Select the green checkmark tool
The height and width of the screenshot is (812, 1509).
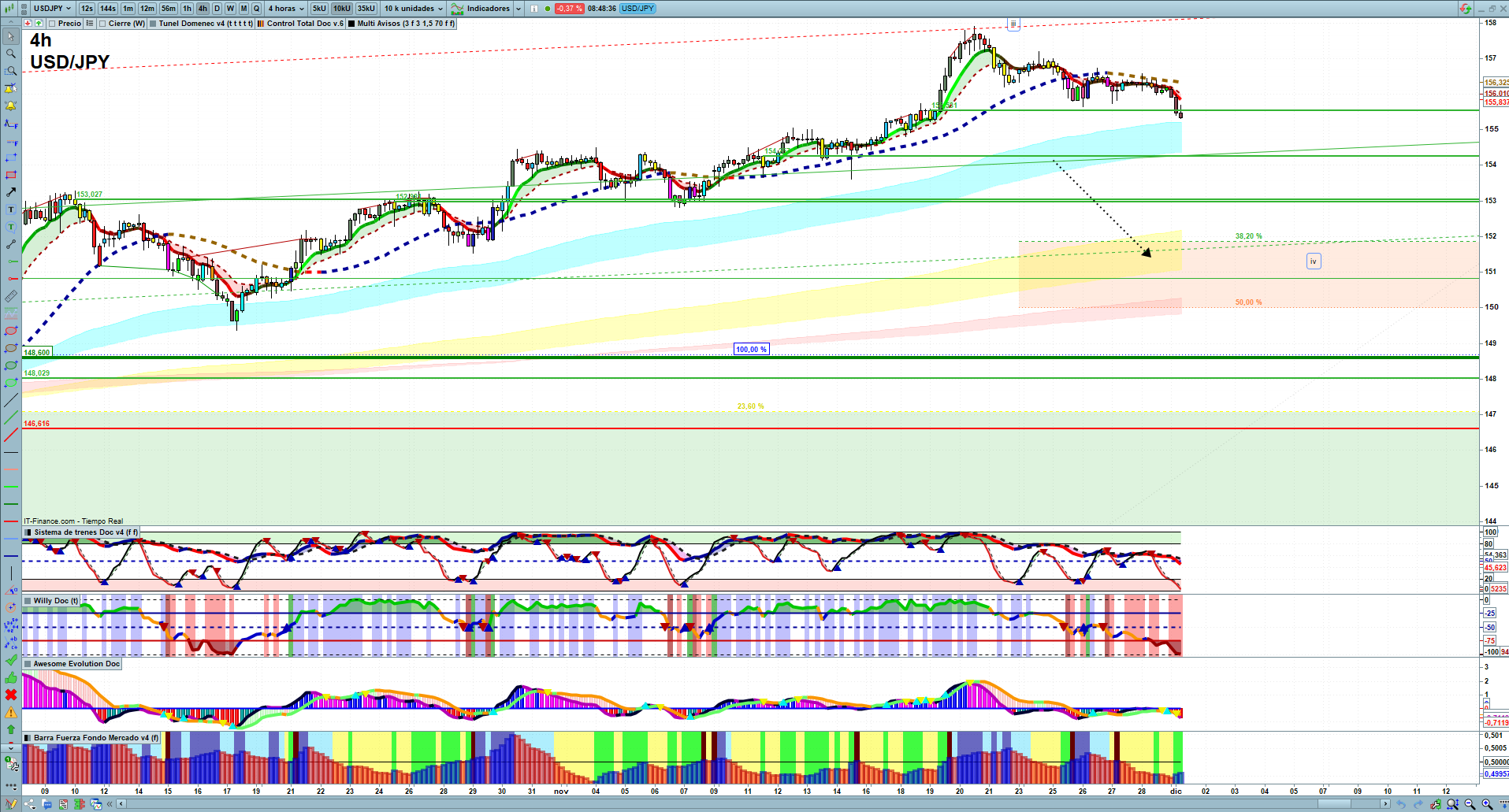click(11, 660)
